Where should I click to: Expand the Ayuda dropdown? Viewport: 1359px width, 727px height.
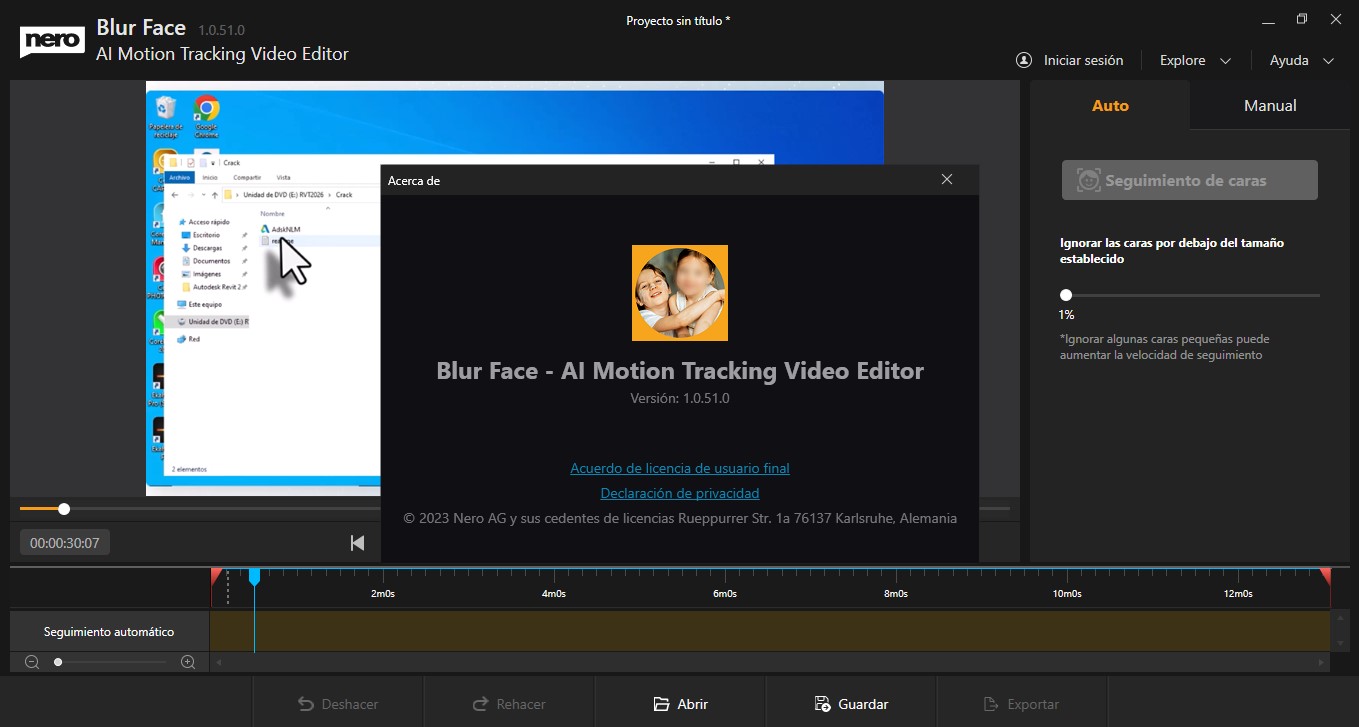pos(1300,60)
